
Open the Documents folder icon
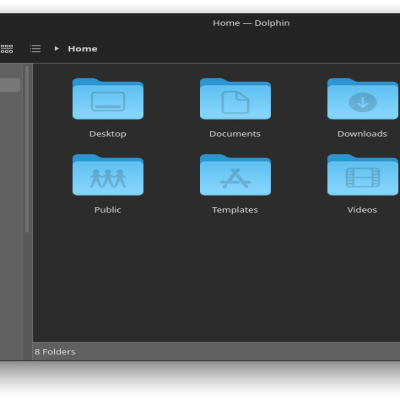(235, 99)
